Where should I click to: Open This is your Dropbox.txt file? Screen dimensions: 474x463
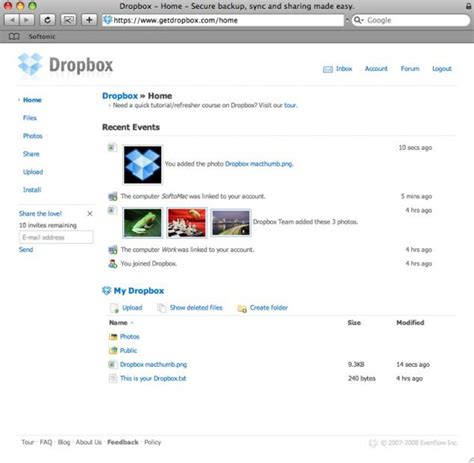click(153, 379)
